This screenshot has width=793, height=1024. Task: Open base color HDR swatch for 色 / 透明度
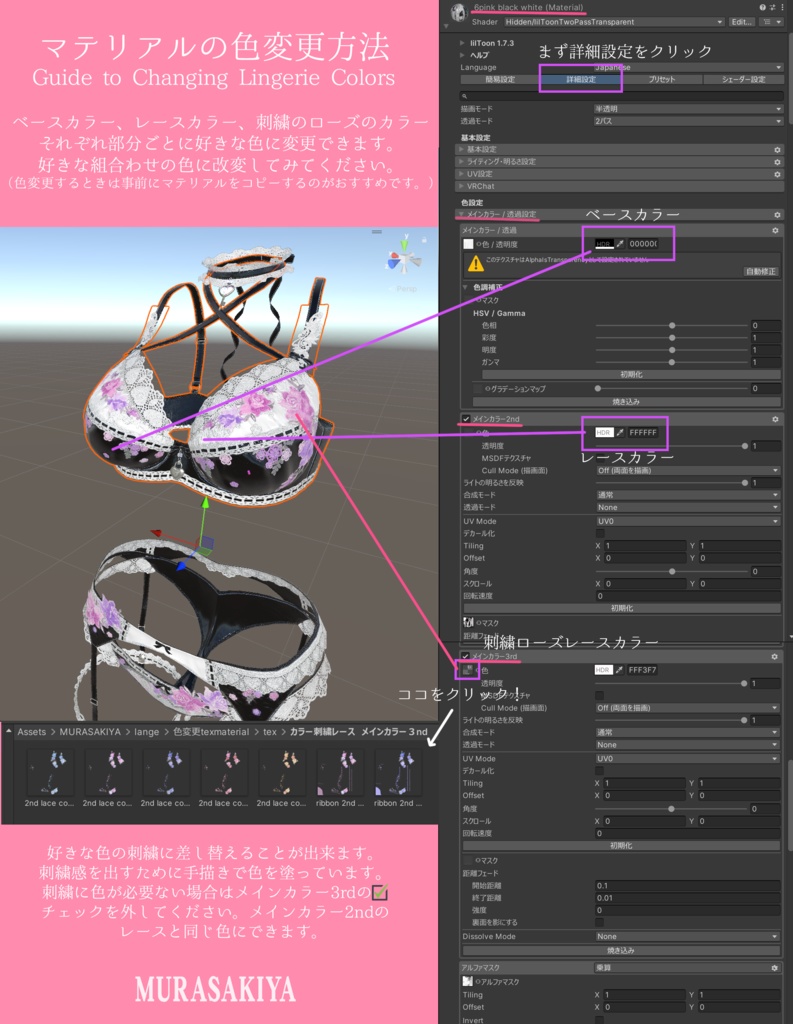point(604,244)
